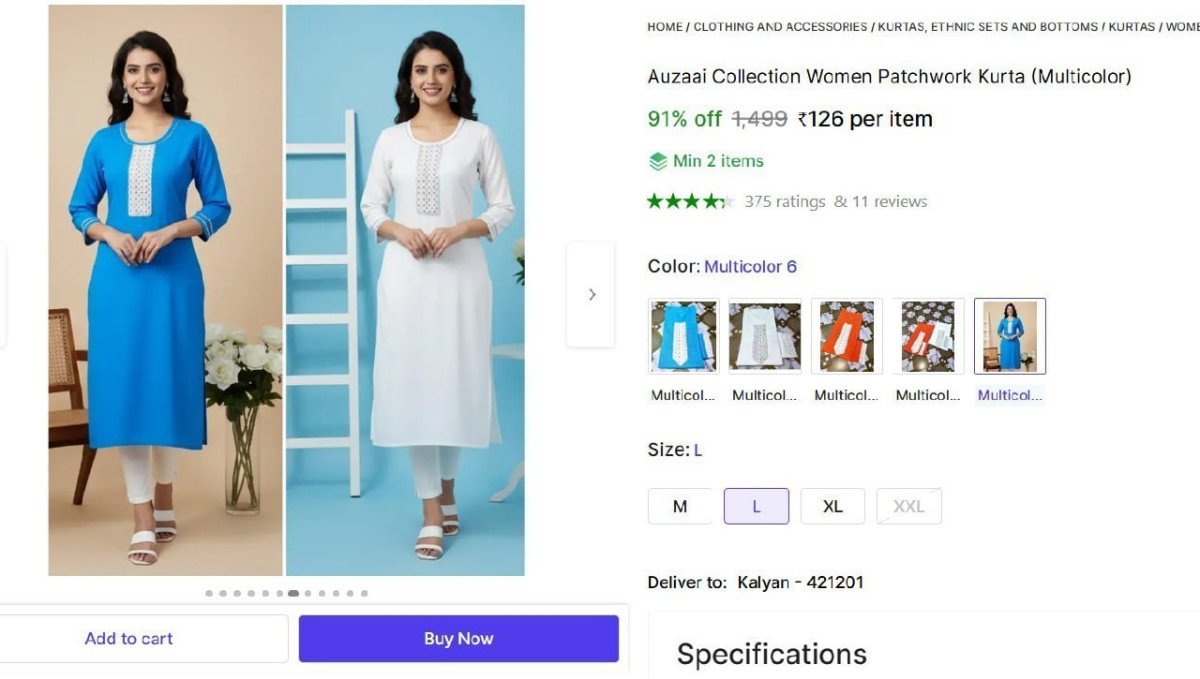1200x679 pixels.
Task: Pick the orange kurta variant thumbnail
Action: (x=846, y=336)
